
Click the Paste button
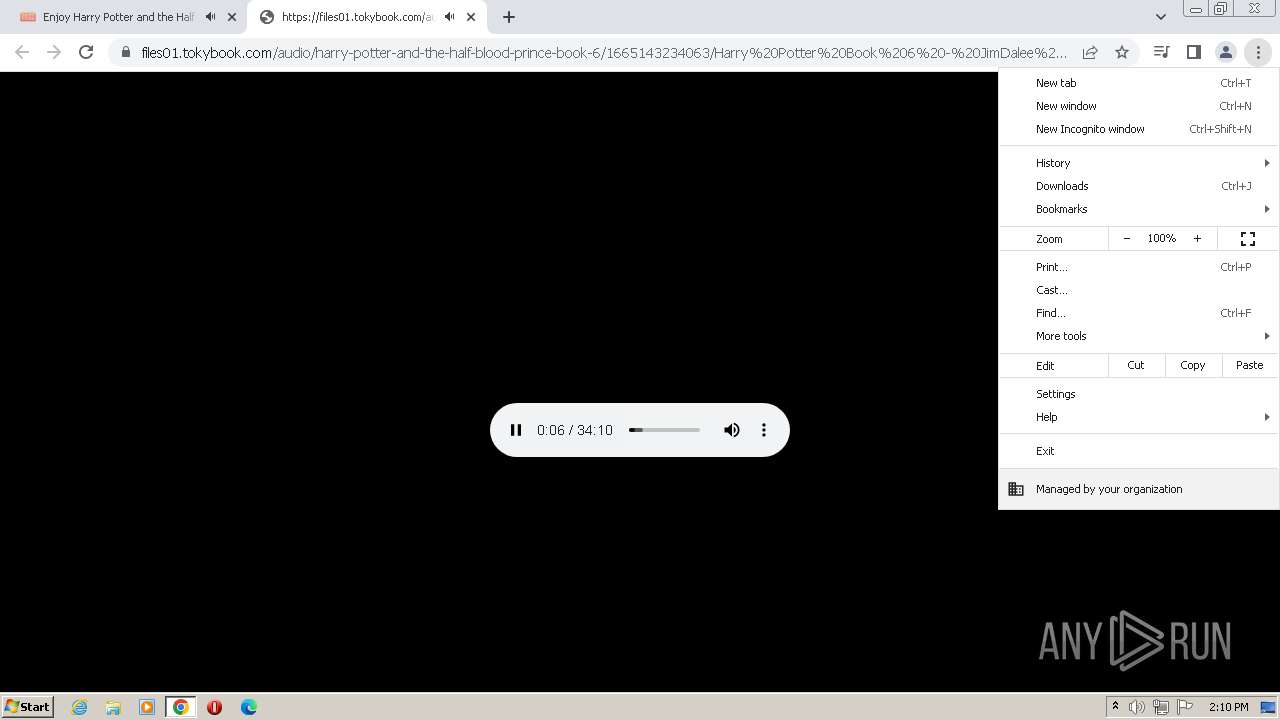pyautogui.click(x=1250, y=365)
